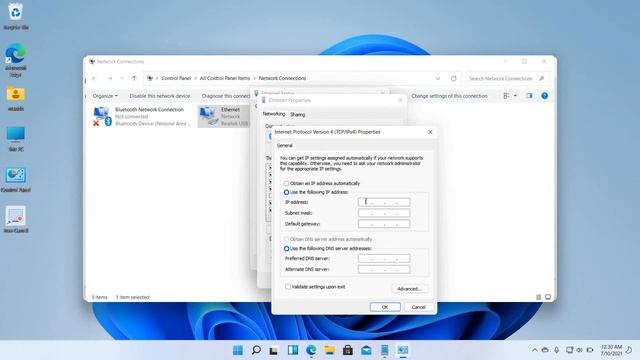Confirm IPv4 Properties with OK
The height and width of the screenshot is (360, 640).
385,307
